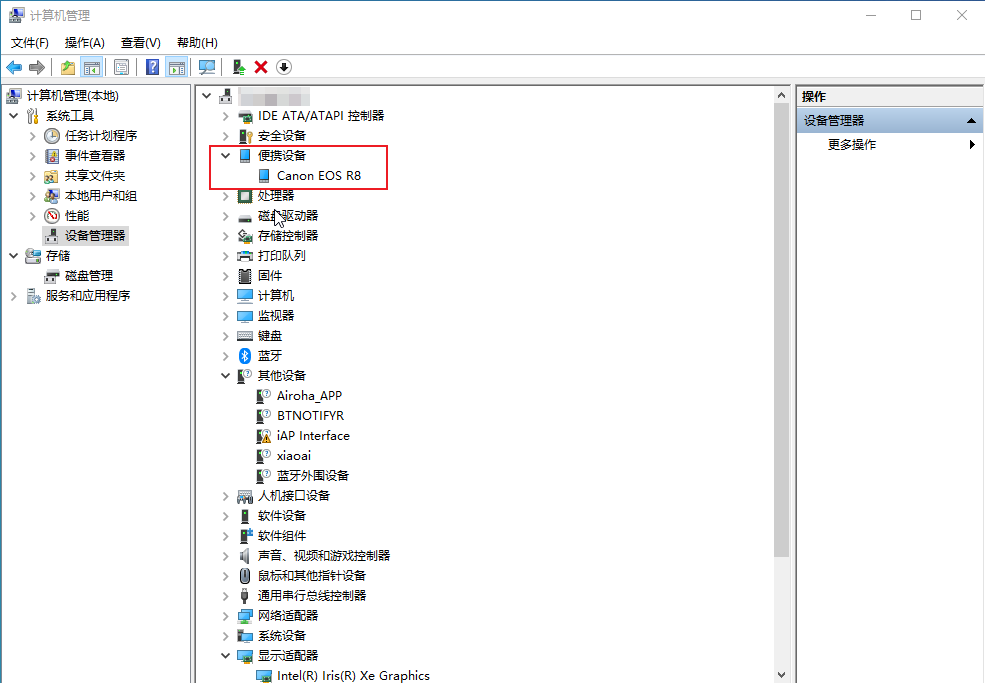The width and height of the screenshot is (985, 683).
Task: Click the black down arrow toolbar icon
Action: [x=284, y=67]
